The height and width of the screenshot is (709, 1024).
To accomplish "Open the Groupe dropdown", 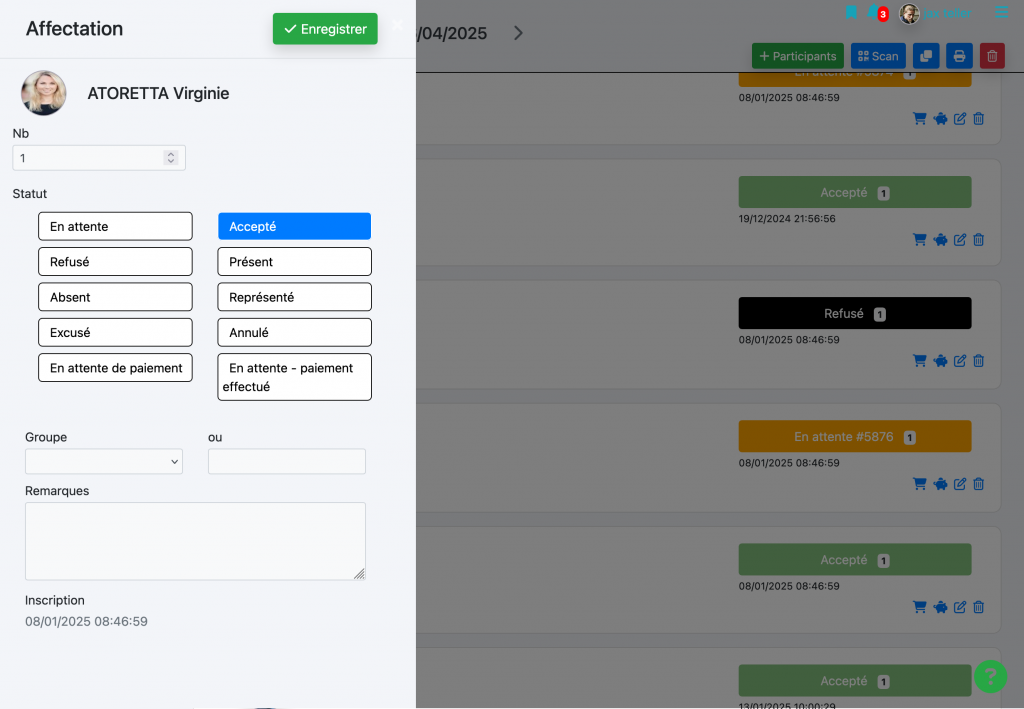I will click(x=104, y=461).
